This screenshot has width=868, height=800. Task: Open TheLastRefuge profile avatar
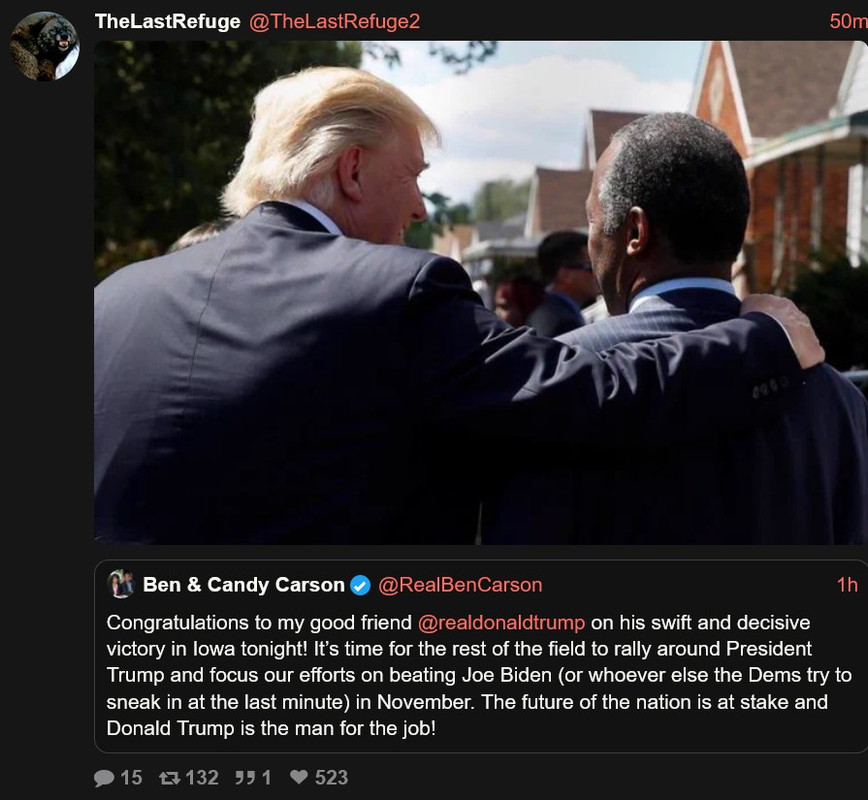coord(44,47)
